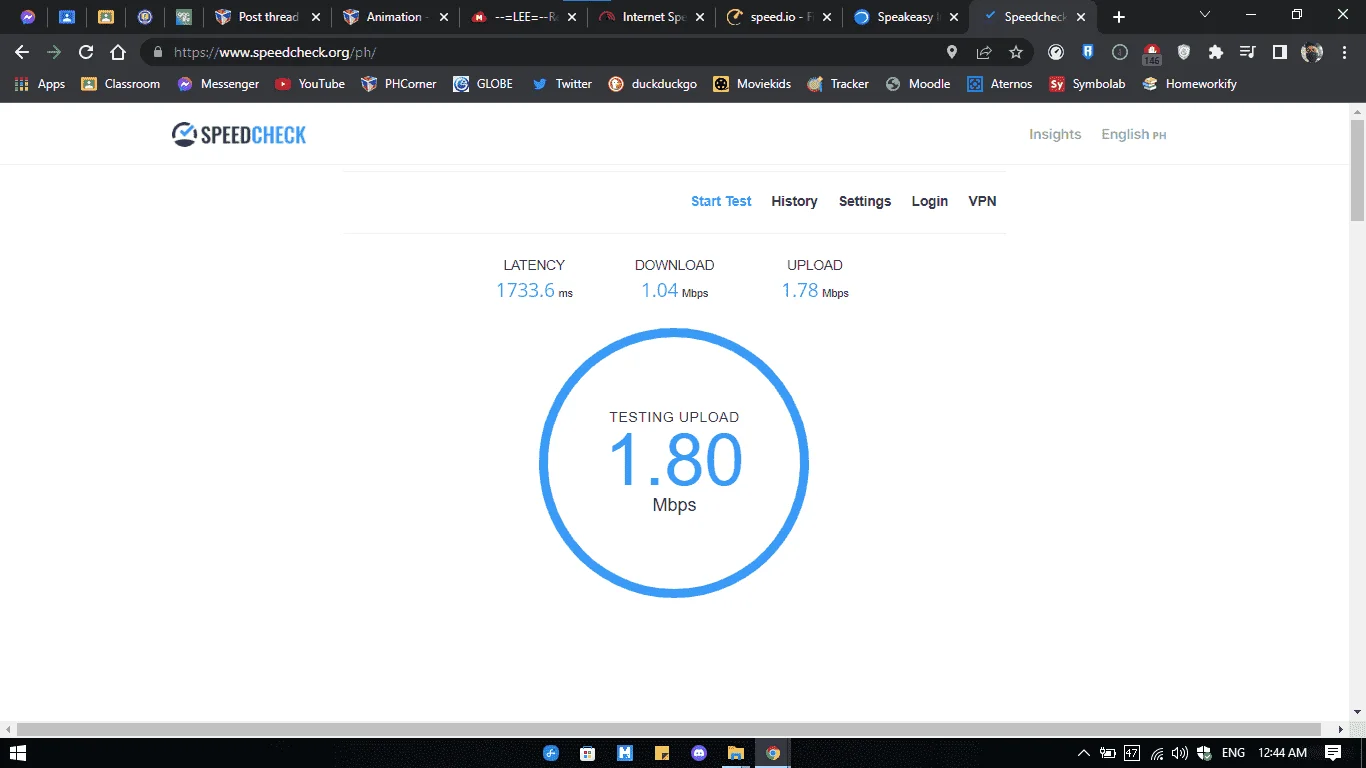Open the tab search dropdown arrow
Screen dimensions: 1366x768
pos(1205,15)
